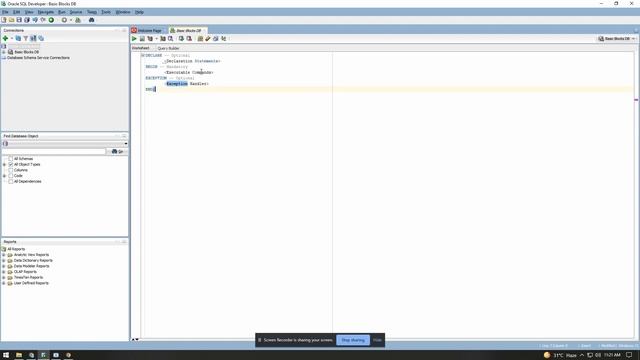Click the binoculars Find DB Object toolbar icon

(x=91, y=20)
